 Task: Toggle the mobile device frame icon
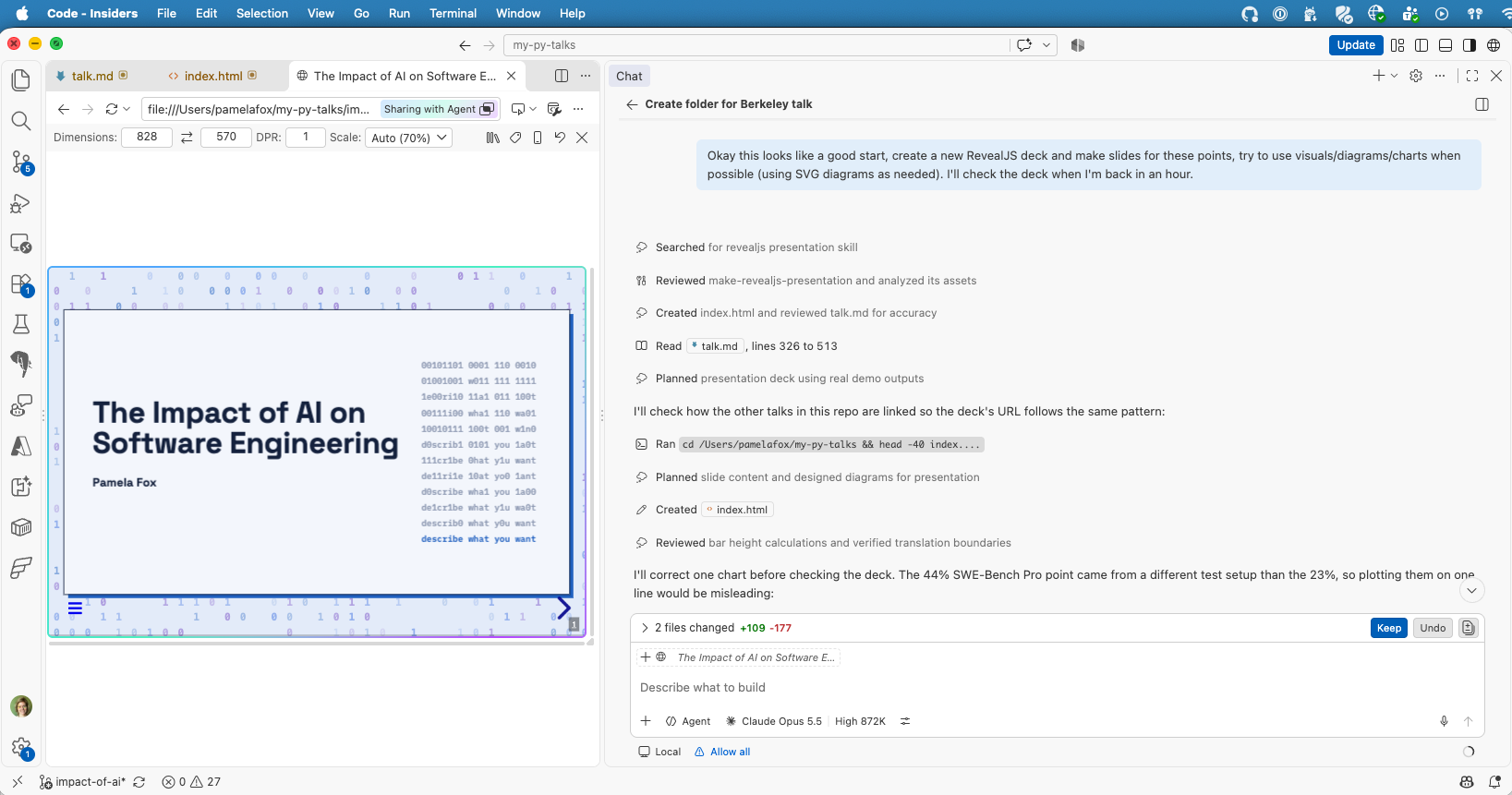[x=538, y=138]
